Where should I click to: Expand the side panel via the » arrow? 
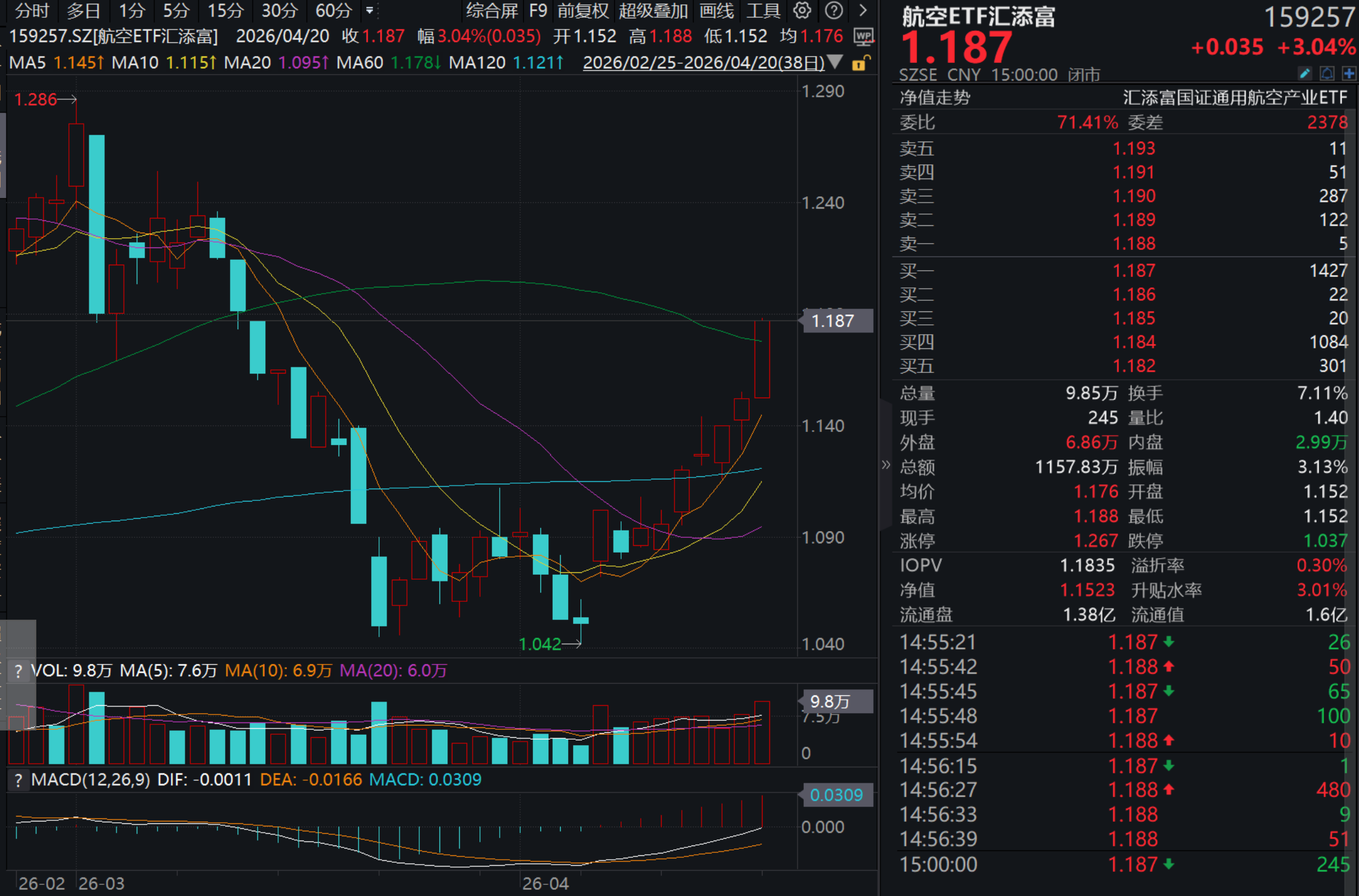click(886, 466)
